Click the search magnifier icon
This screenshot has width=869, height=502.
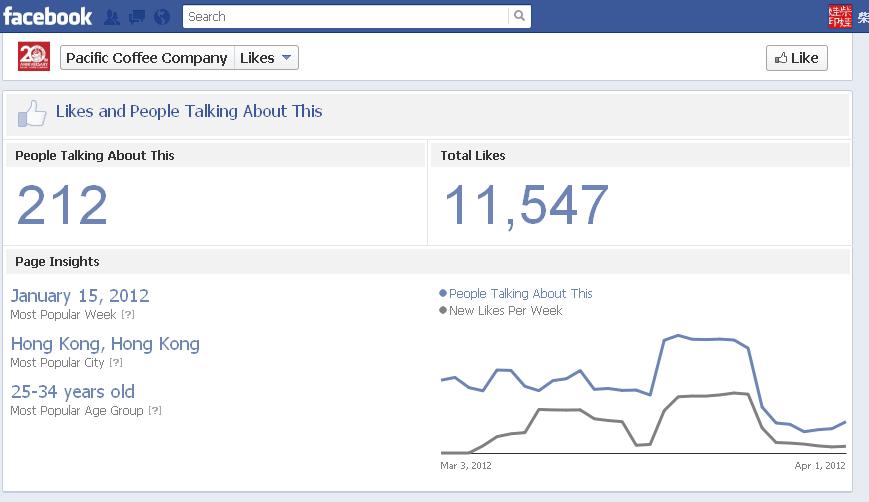[x=519, y=16]
